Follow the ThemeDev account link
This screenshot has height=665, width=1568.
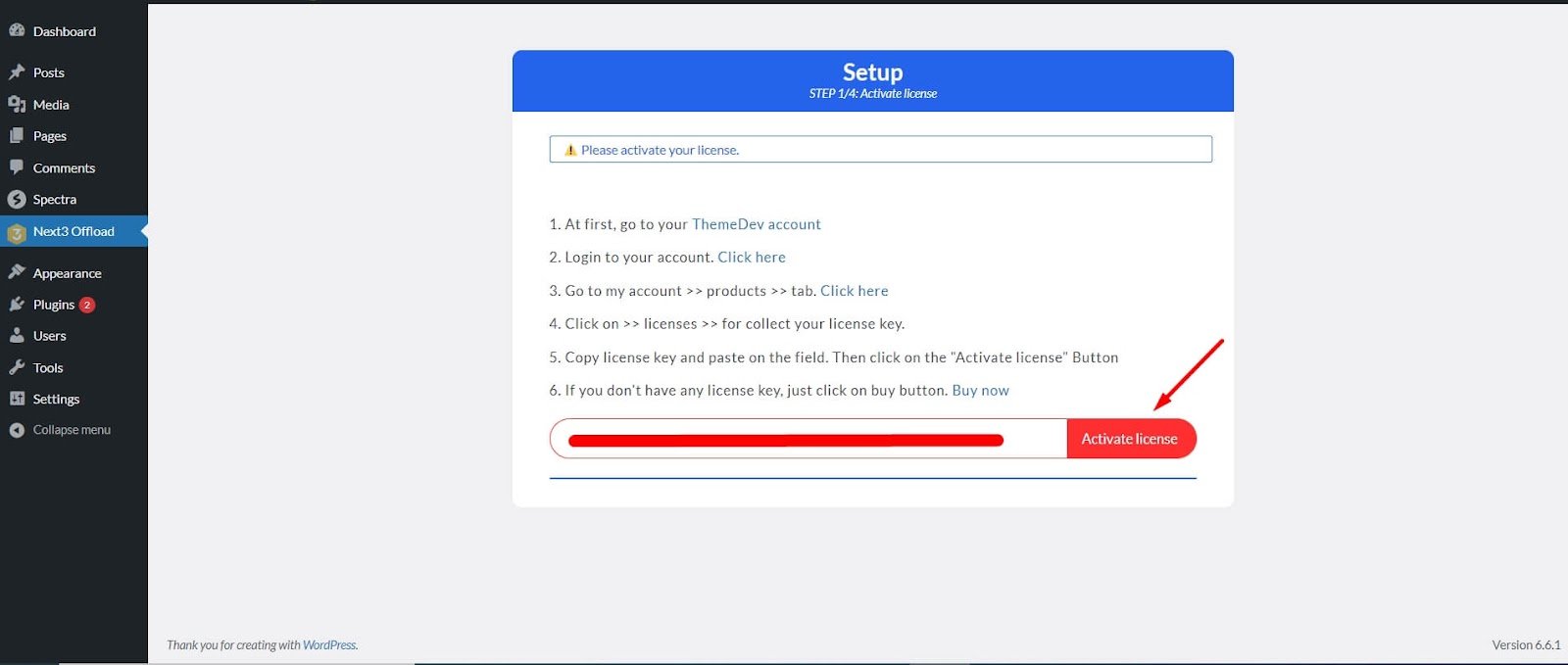757,224
